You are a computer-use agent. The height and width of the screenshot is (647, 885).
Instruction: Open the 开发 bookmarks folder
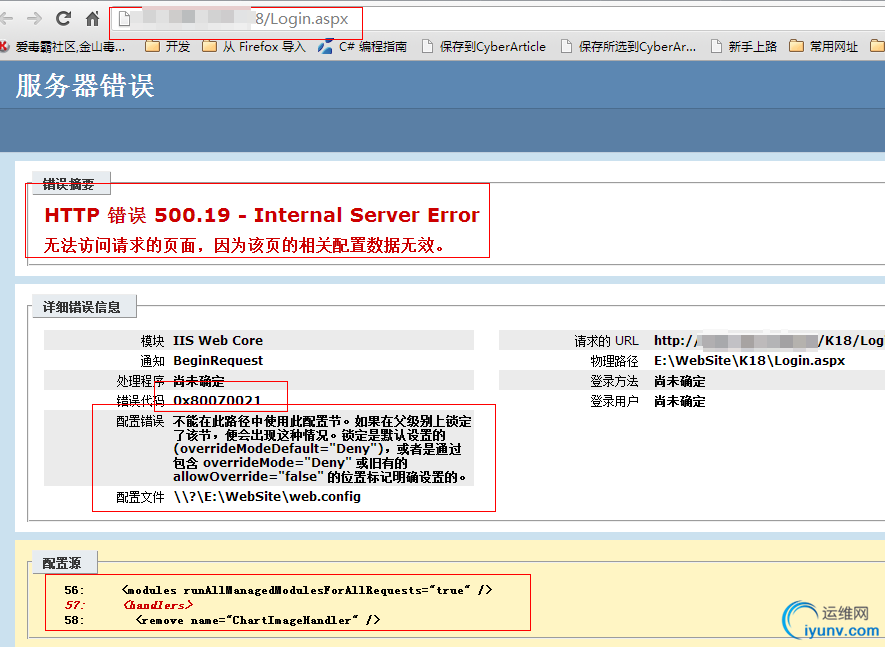168,46
